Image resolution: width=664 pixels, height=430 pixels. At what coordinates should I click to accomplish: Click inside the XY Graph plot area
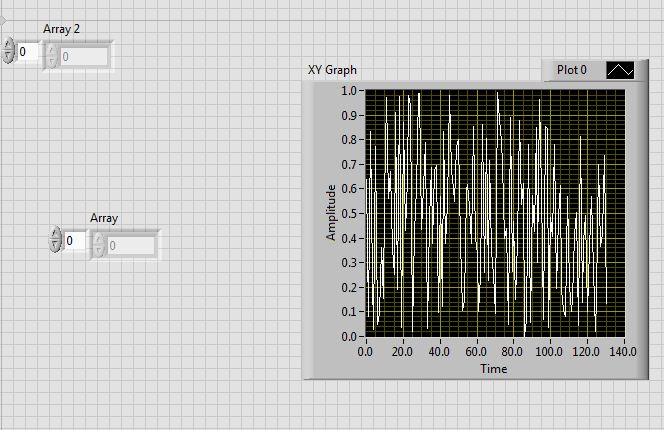[495, 213]
